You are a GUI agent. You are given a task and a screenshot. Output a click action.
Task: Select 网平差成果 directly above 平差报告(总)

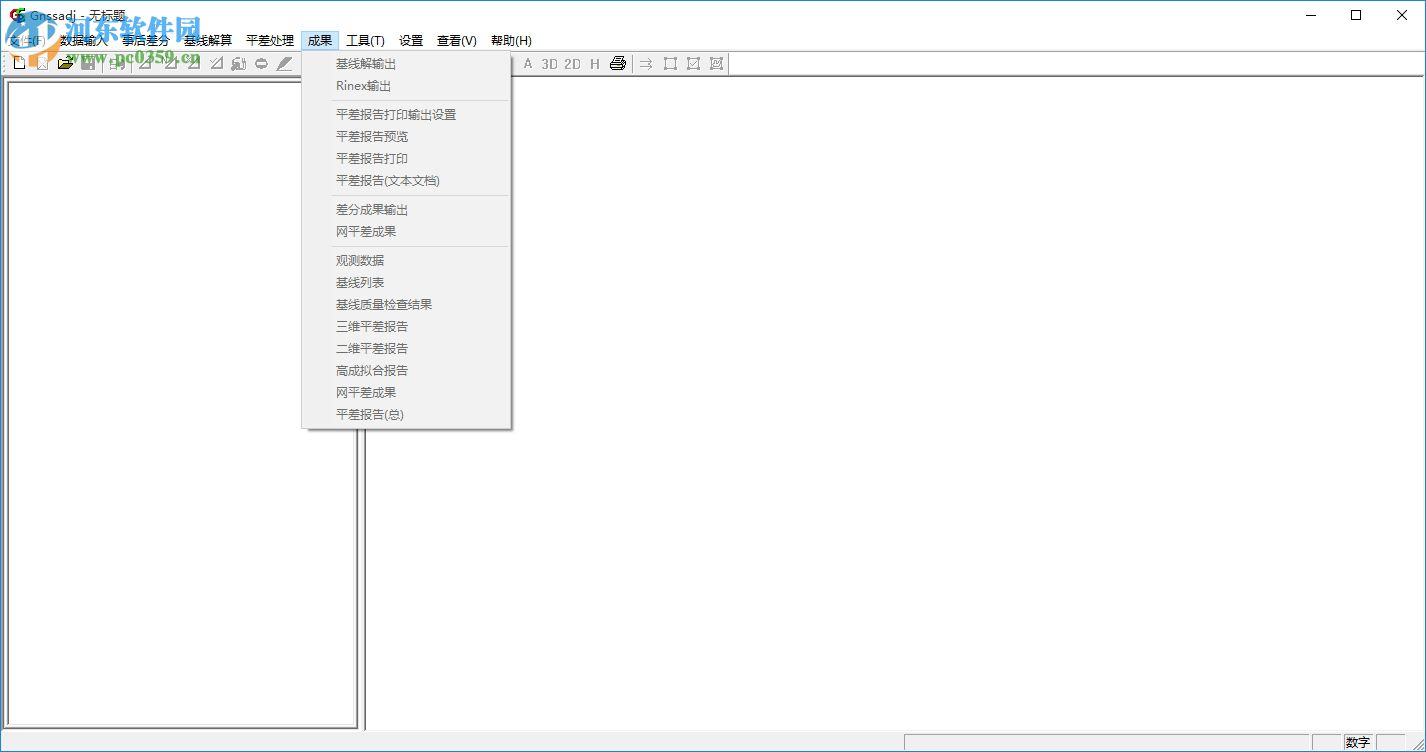(407, 393)
